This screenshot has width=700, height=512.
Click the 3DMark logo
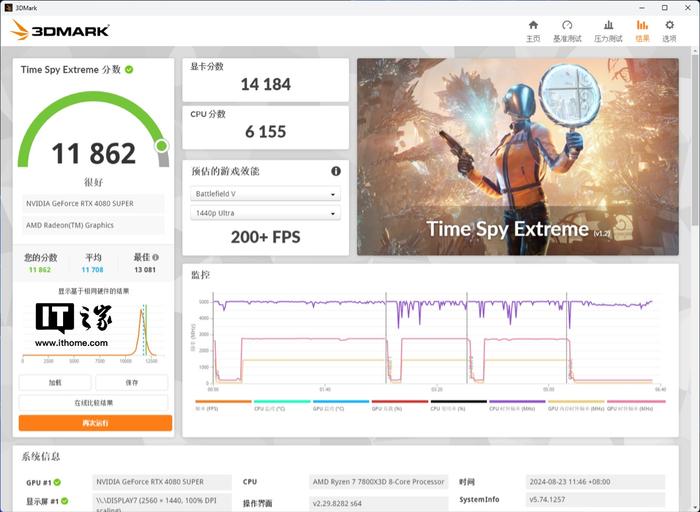60,30
